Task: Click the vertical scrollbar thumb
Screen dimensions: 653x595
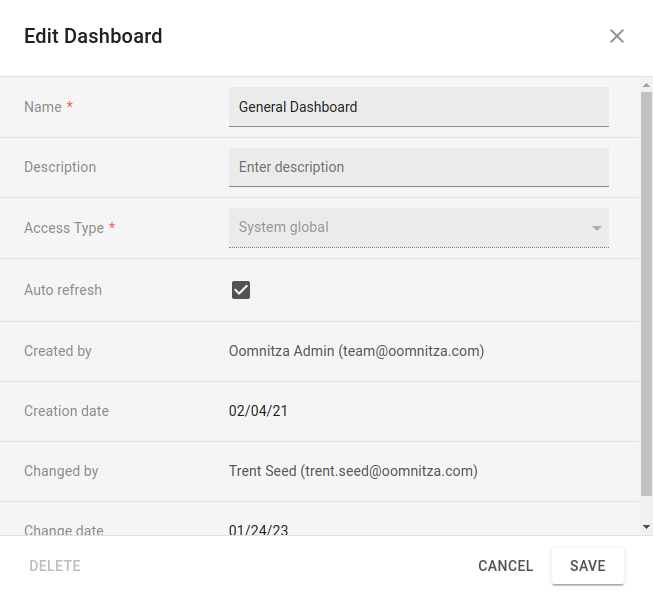Action: click(x=646, y=294)
